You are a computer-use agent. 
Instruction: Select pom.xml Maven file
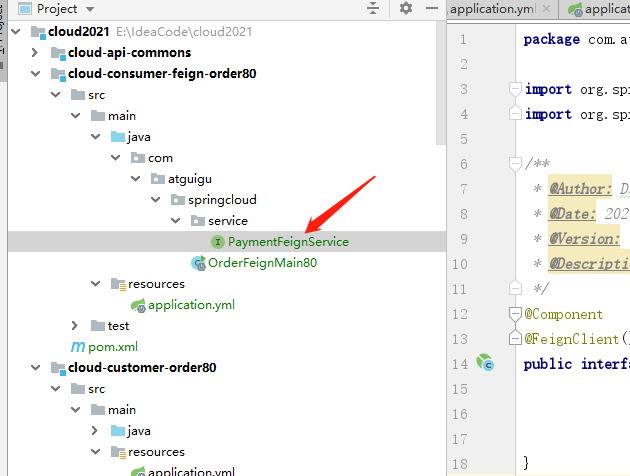[113, 347]
